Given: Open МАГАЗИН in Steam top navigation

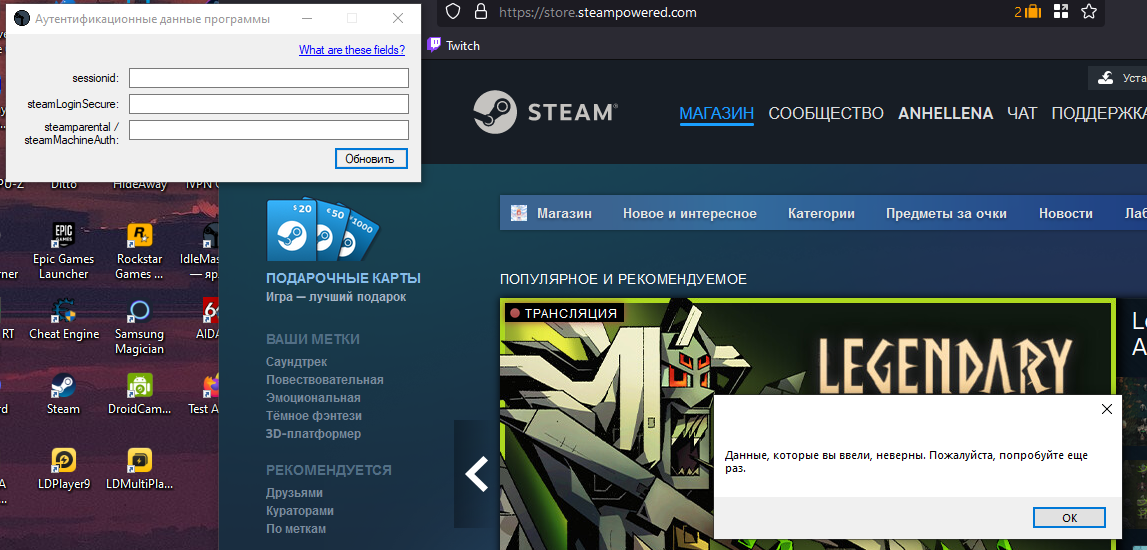Looking at the screenshot, I should click(716, 113).
